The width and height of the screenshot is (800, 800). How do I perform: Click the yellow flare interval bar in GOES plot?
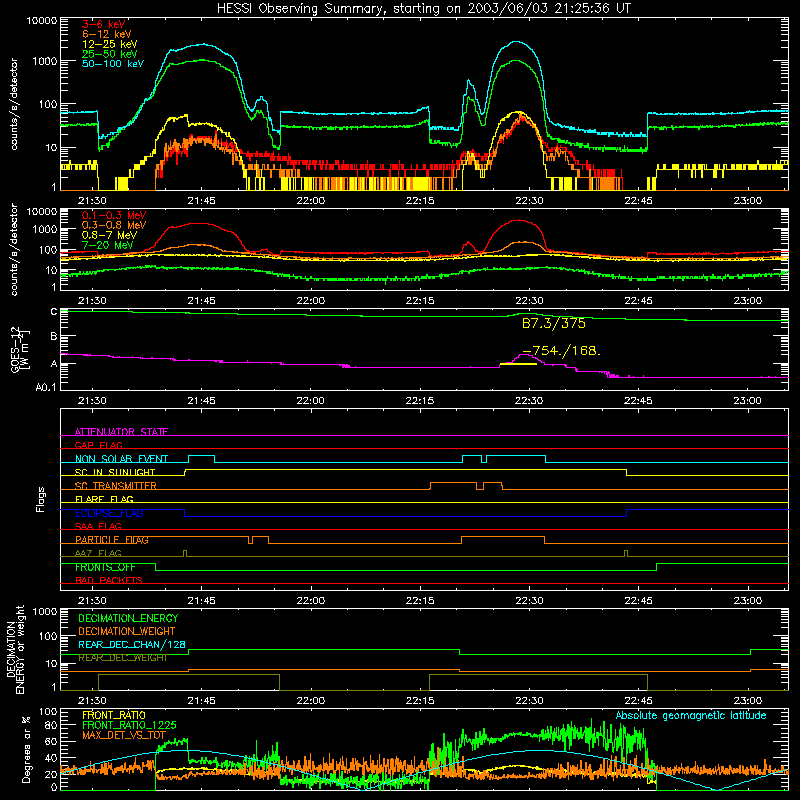518,364
